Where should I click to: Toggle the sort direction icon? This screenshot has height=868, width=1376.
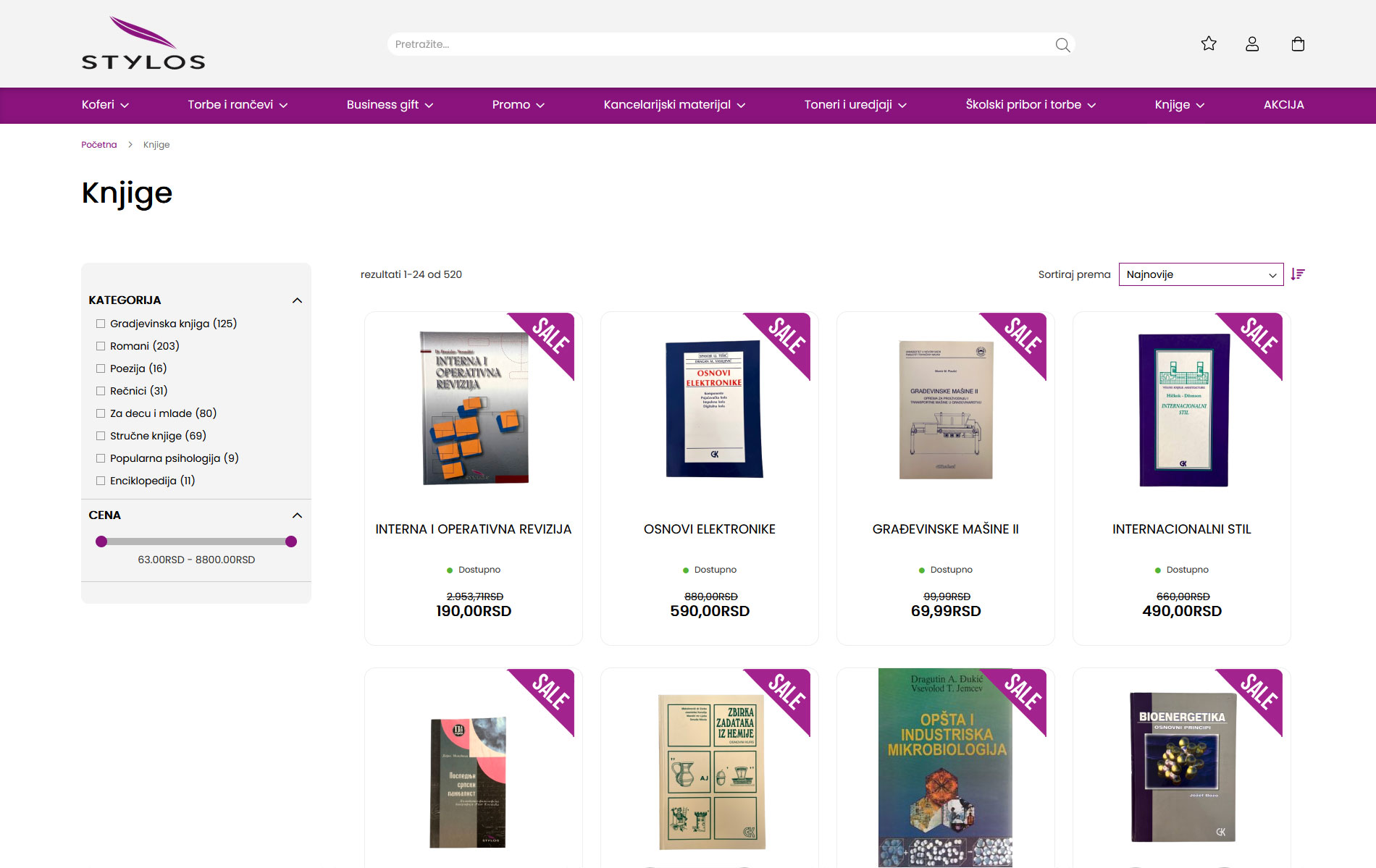[x=1298, y=274]
